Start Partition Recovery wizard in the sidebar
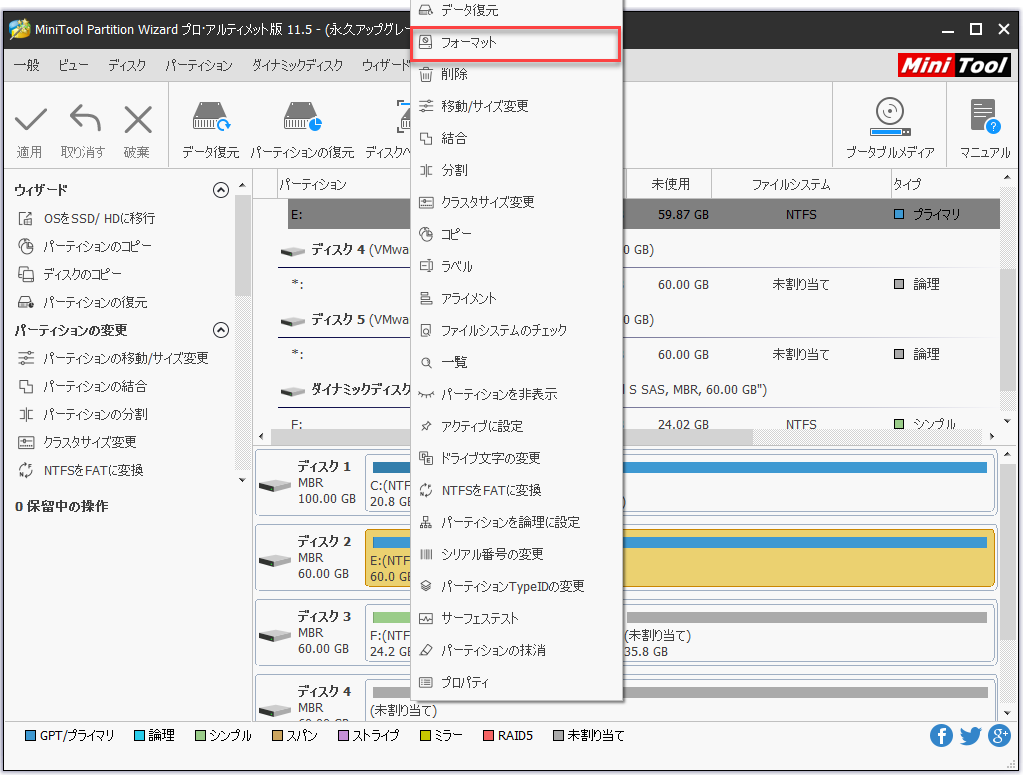Screen dimensions: 1024x775 tap(82, 303)
